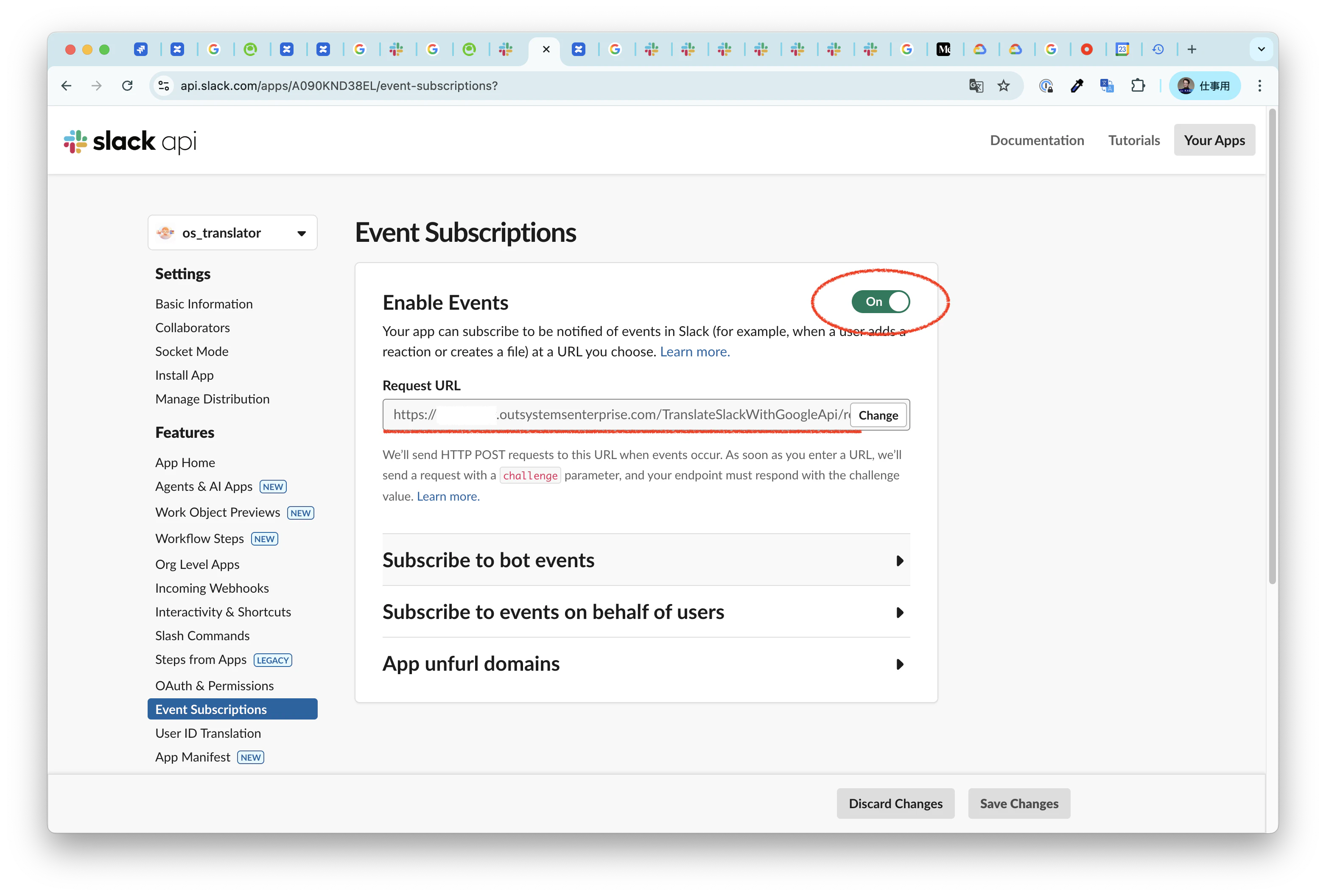Image resolution: width=1326 pixels, height=896 pixels.
Task: Expand Subscribe to bot events section
Action: (x=646, y=560)
